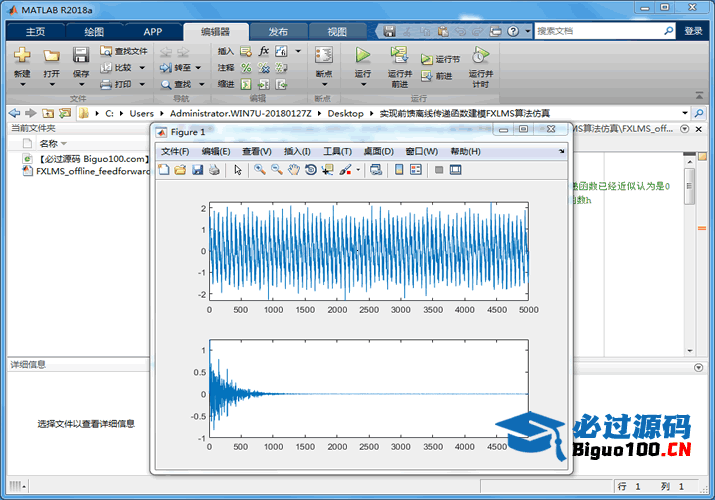
Task: Click the Save Figure floppy disk icon
Action: [x=197, y=170]
